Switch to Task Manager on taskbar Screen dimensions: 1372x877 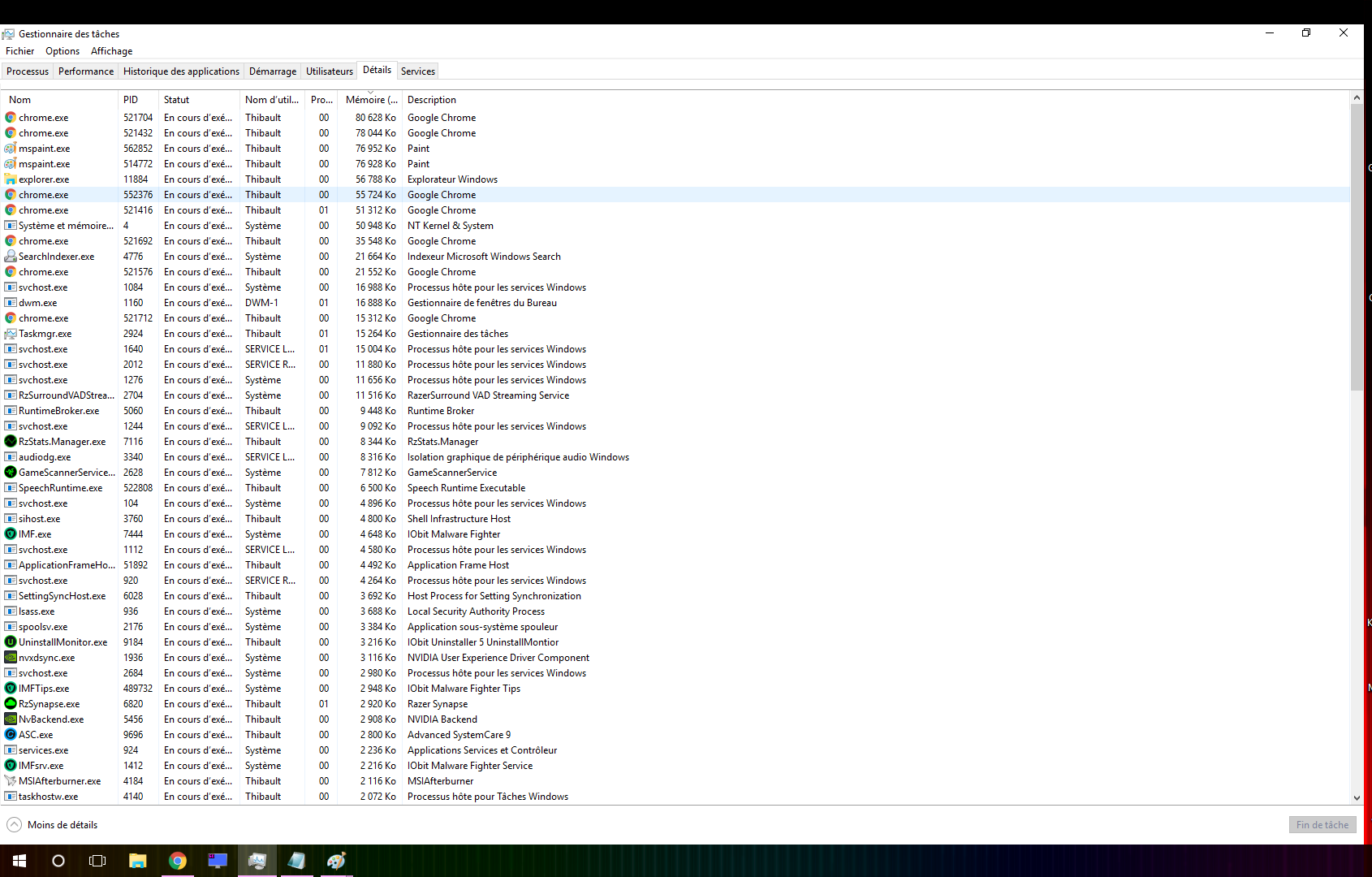(x=257, y=861)
